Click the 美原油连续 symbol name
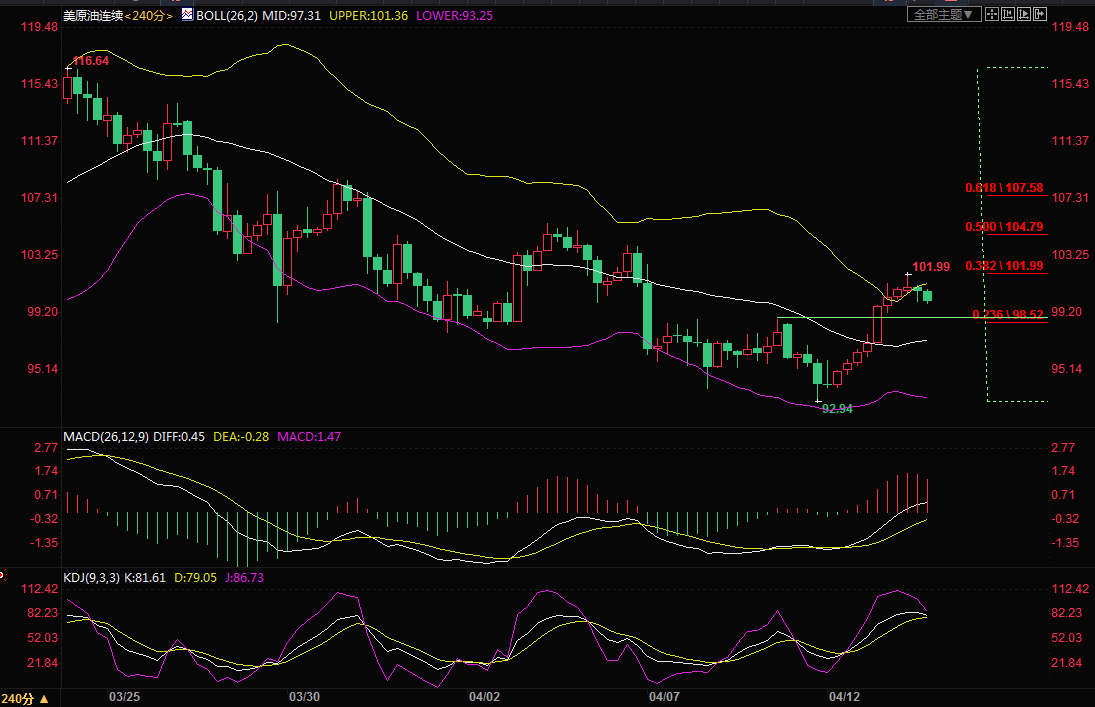 (x=92, y=16)
